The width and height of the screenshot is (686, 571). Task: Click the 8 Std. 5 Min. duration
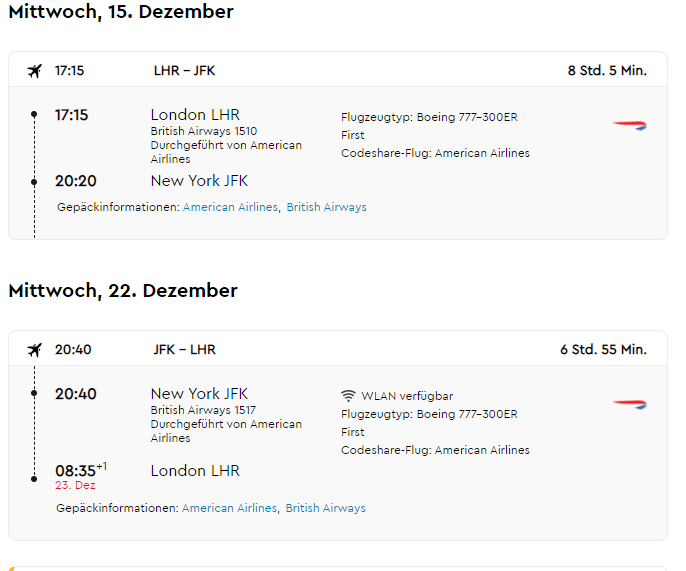(607, 71)
